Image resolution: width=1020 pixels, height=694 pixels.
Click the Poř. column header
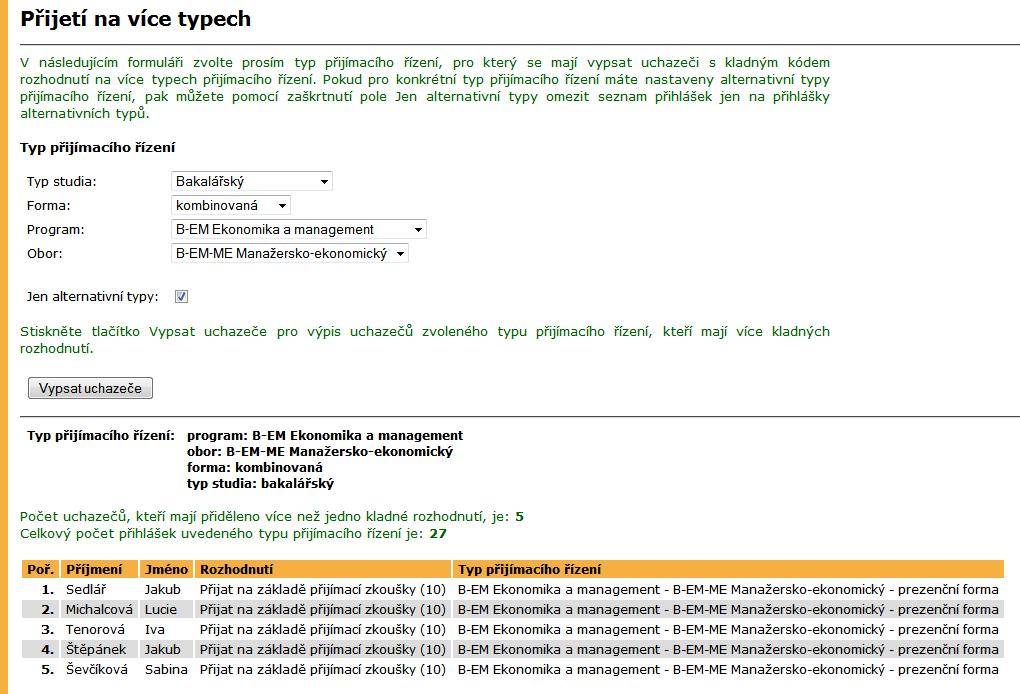pos(40,569)
